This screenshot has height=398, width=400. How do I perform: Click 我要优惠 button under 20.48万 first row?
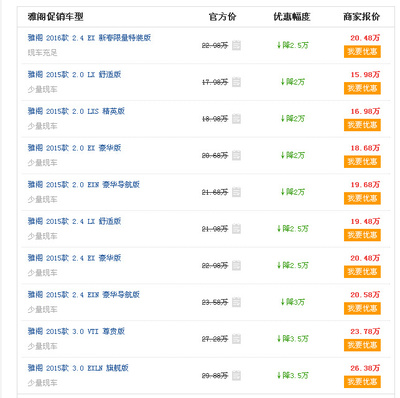tap(362, 52)
